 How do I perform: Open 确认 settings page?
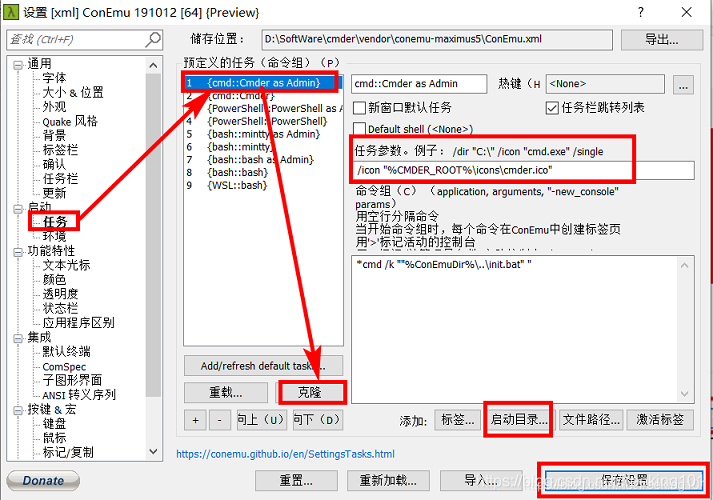tap(54, 164)
